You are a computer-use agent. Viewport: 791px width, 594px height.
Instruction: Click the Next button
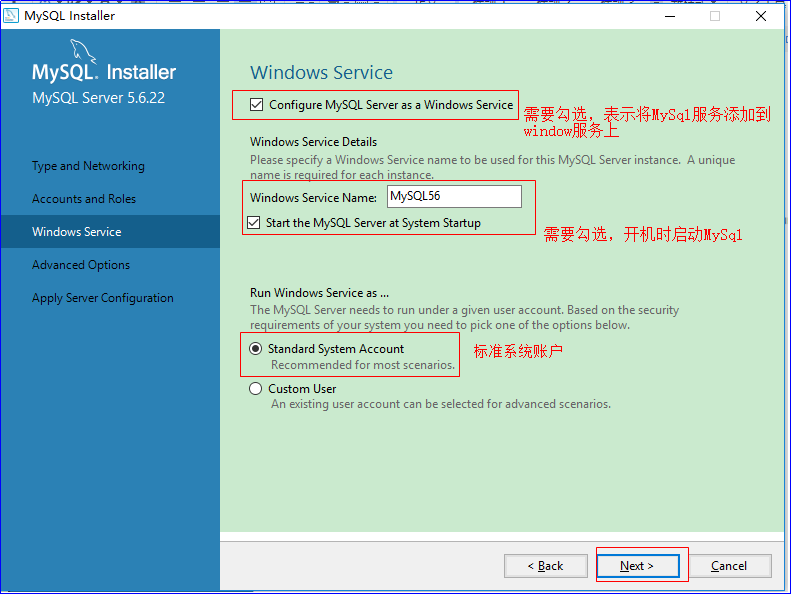(638, 566)
